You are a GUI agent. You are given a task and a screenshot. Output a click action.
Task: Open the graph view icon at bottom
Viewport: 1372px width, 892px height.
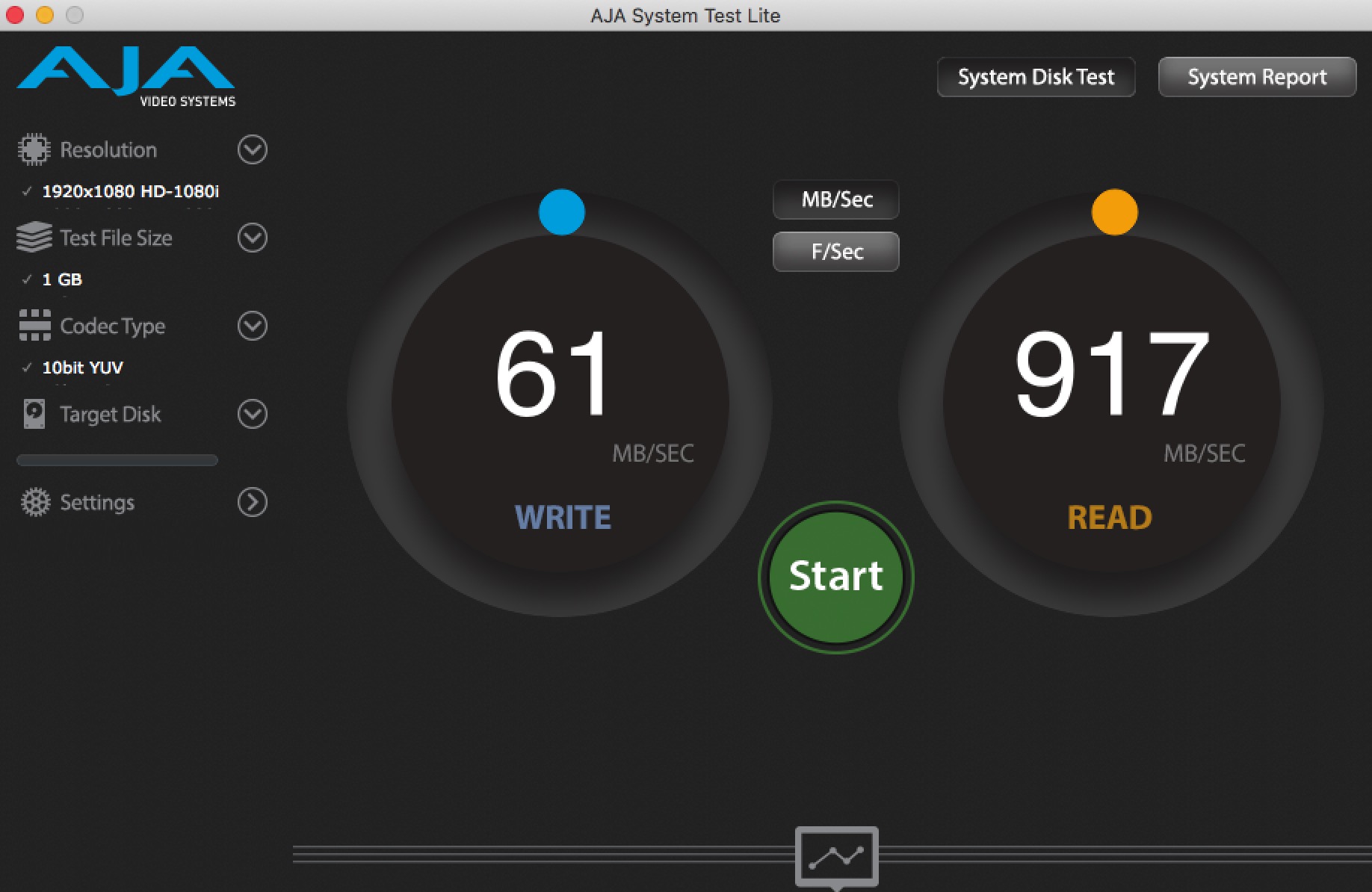[837, 857]
